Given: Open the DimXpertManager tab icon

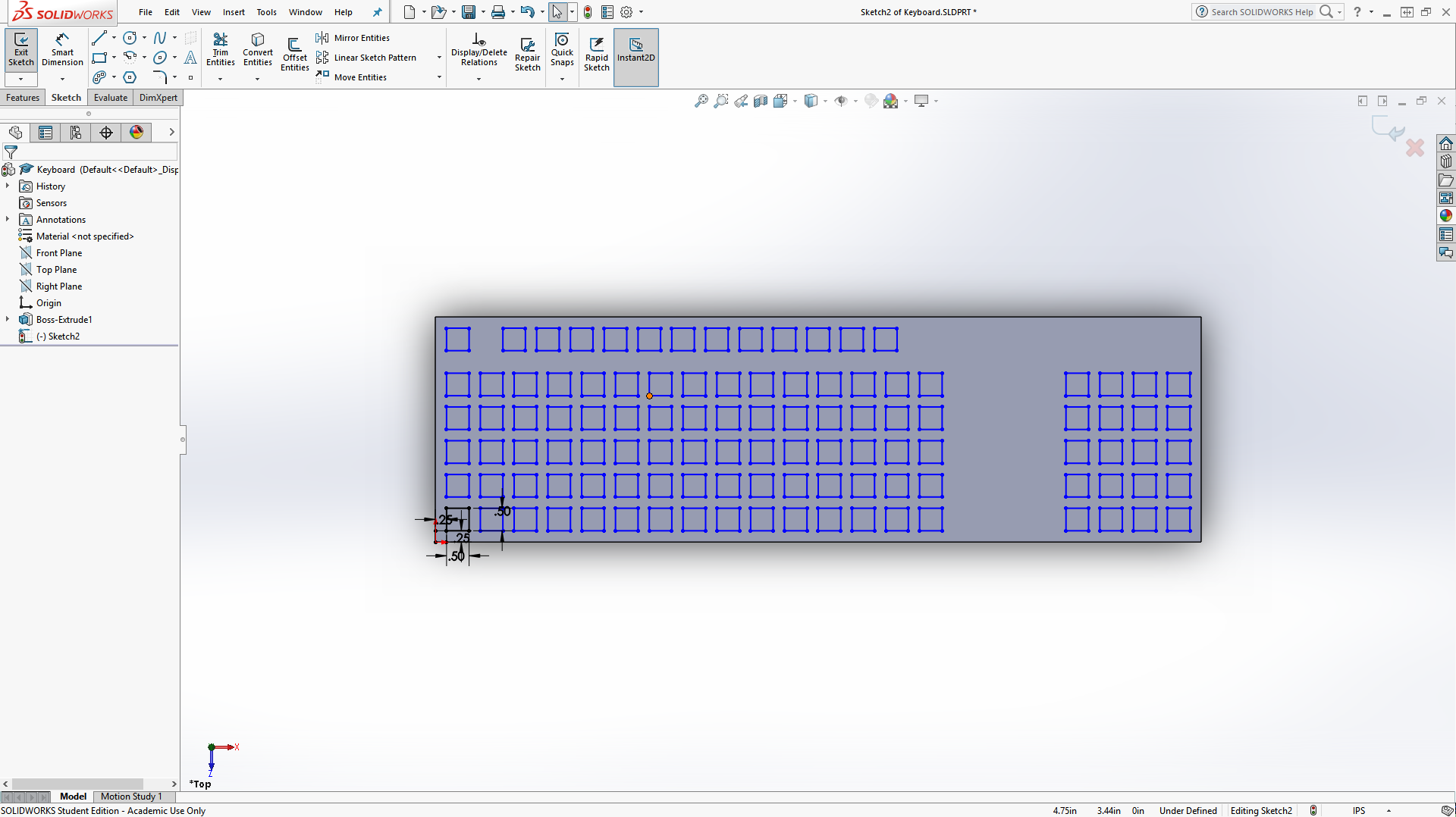Looking at the screenshot, I should 106,133.
